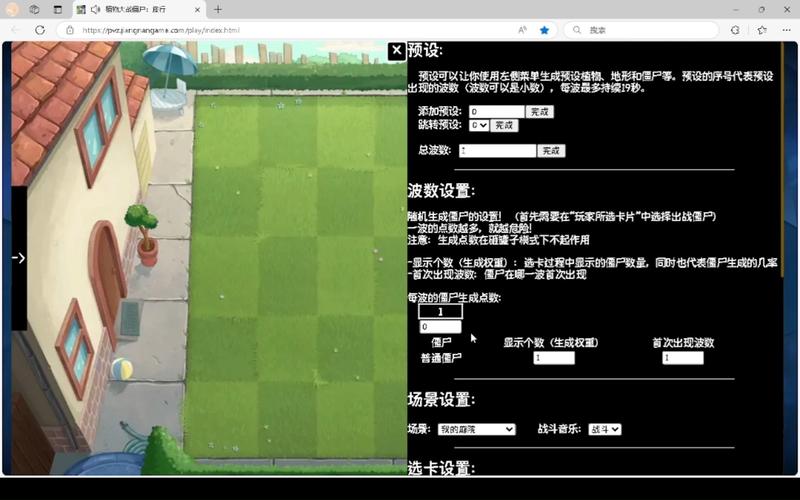Confirm 总波数 with 完成 button
Image resolution: width=800 pixels, height=500 pixels.
(551, 151)
